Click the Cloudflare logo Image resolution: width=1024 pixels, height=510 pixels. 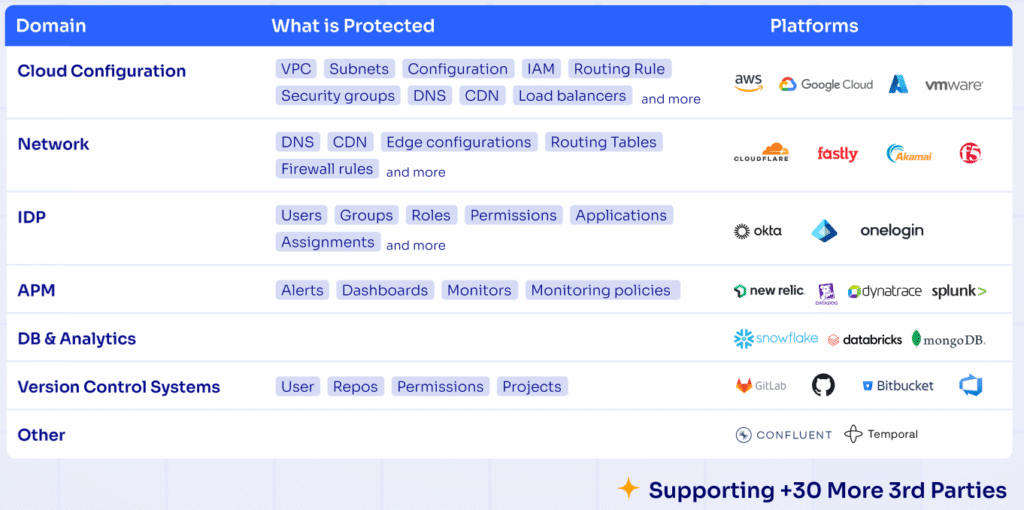[761, 153]
